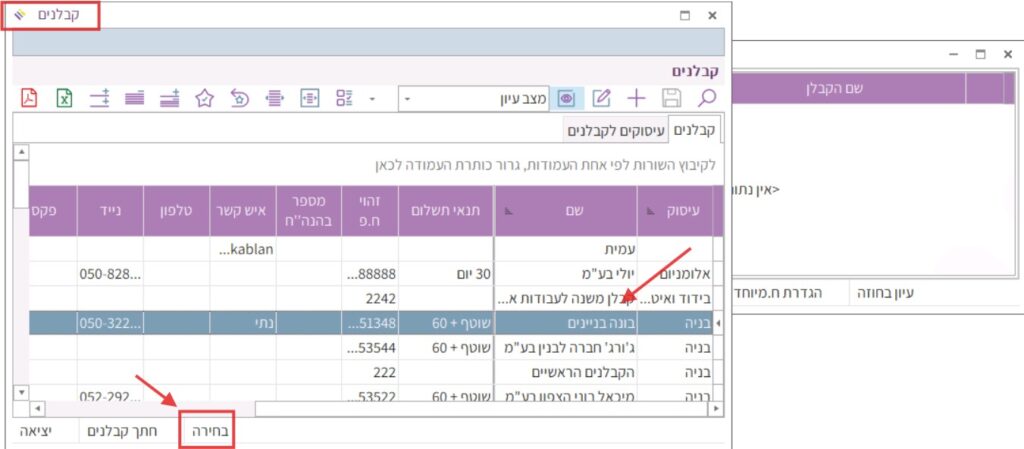
Task: Export the contractors list to Excel
Action: (65, 98)
